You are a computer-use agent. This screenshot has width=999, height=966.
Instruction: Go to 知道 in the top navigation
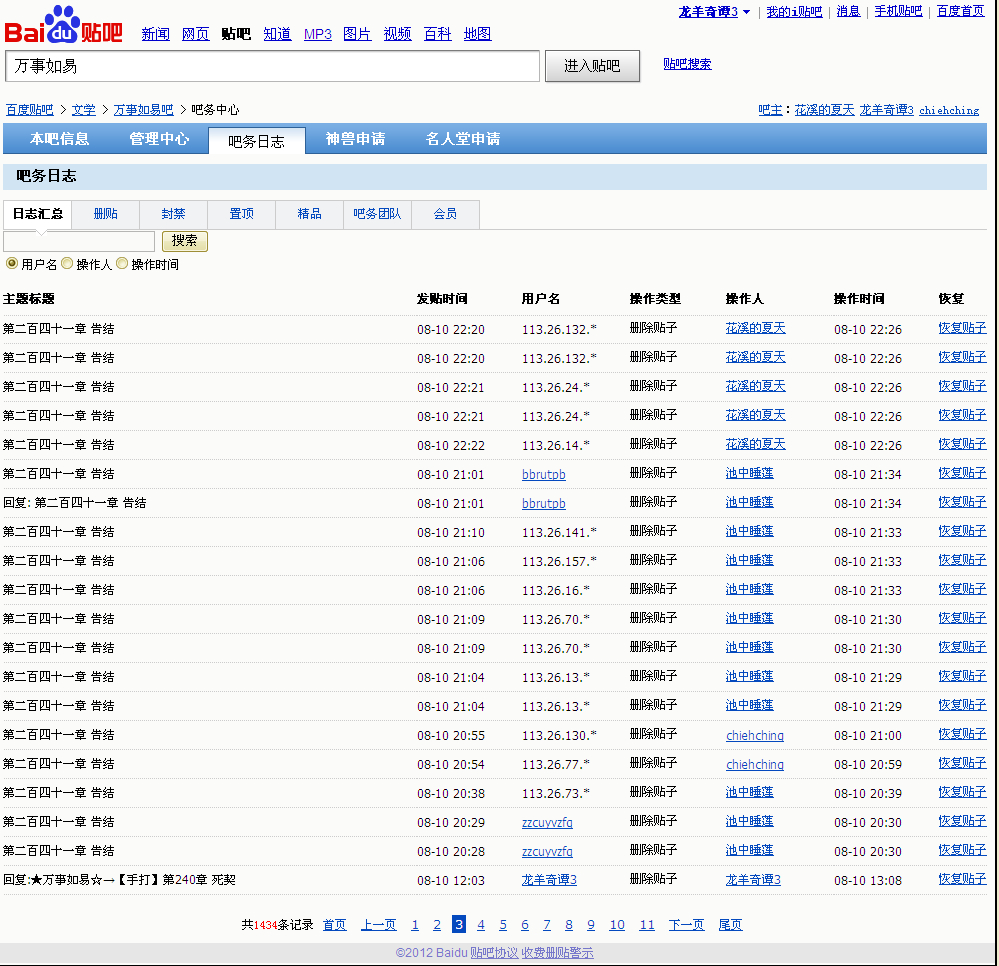point(277,34)
